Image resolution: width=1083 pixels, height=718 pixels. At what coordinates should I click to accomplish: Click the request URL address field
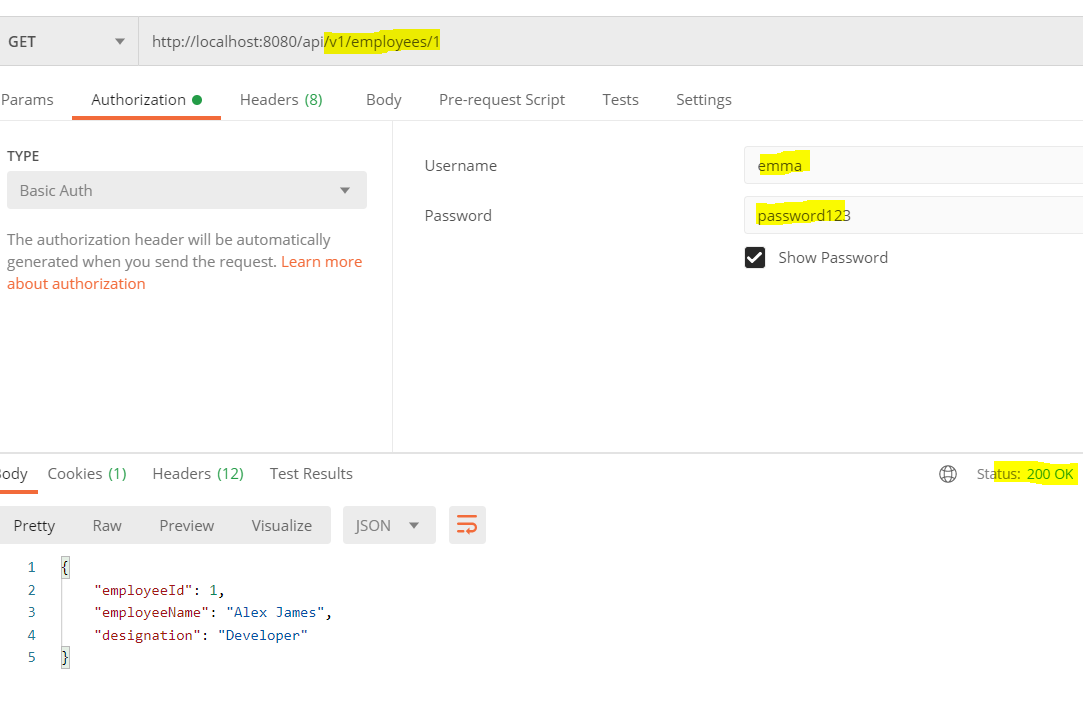click(610, 42)
